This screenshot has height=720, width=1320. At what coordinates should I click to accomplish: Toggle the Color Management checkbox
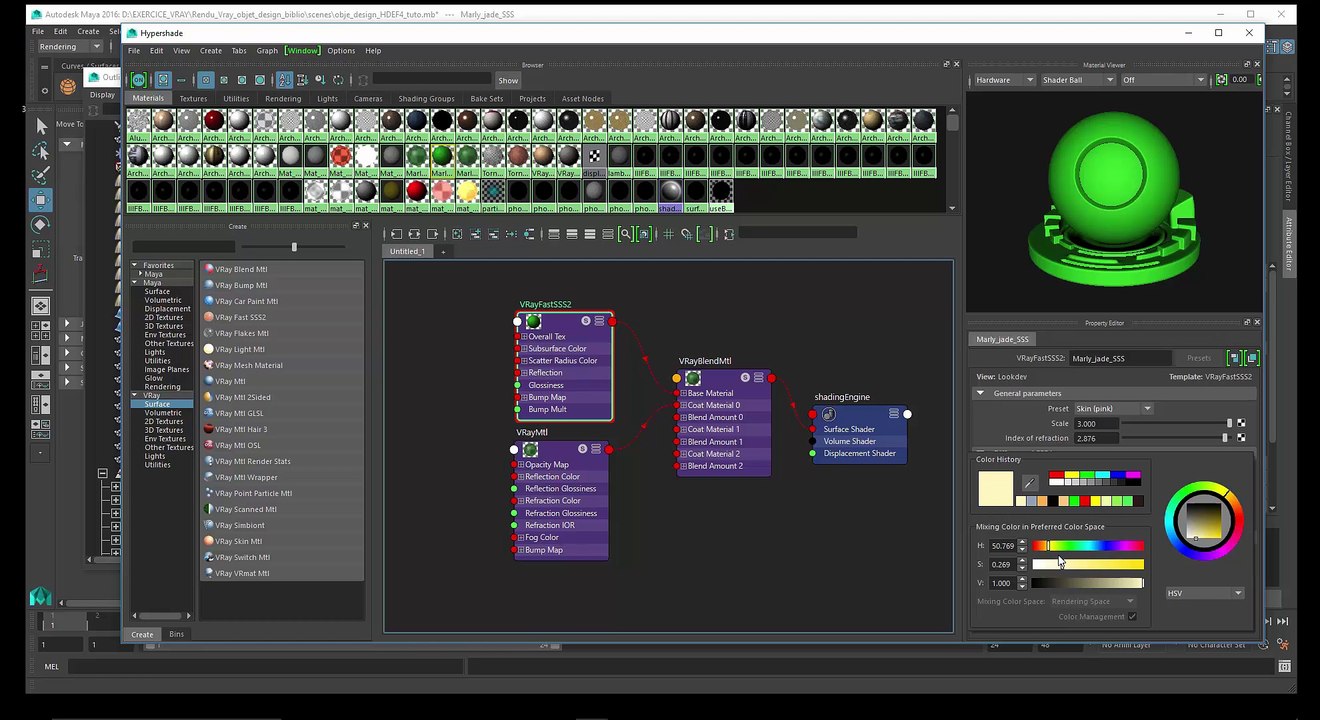1132,617
